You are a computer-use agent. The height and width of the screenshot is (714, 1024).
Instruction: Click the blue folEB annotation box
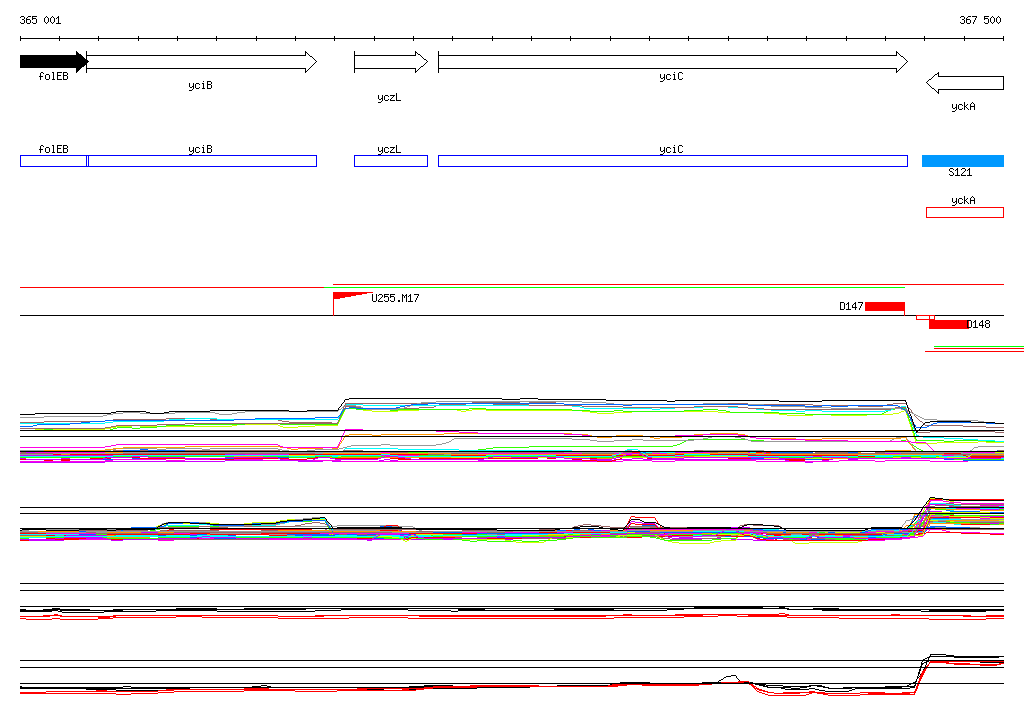[x=54, y=161]
